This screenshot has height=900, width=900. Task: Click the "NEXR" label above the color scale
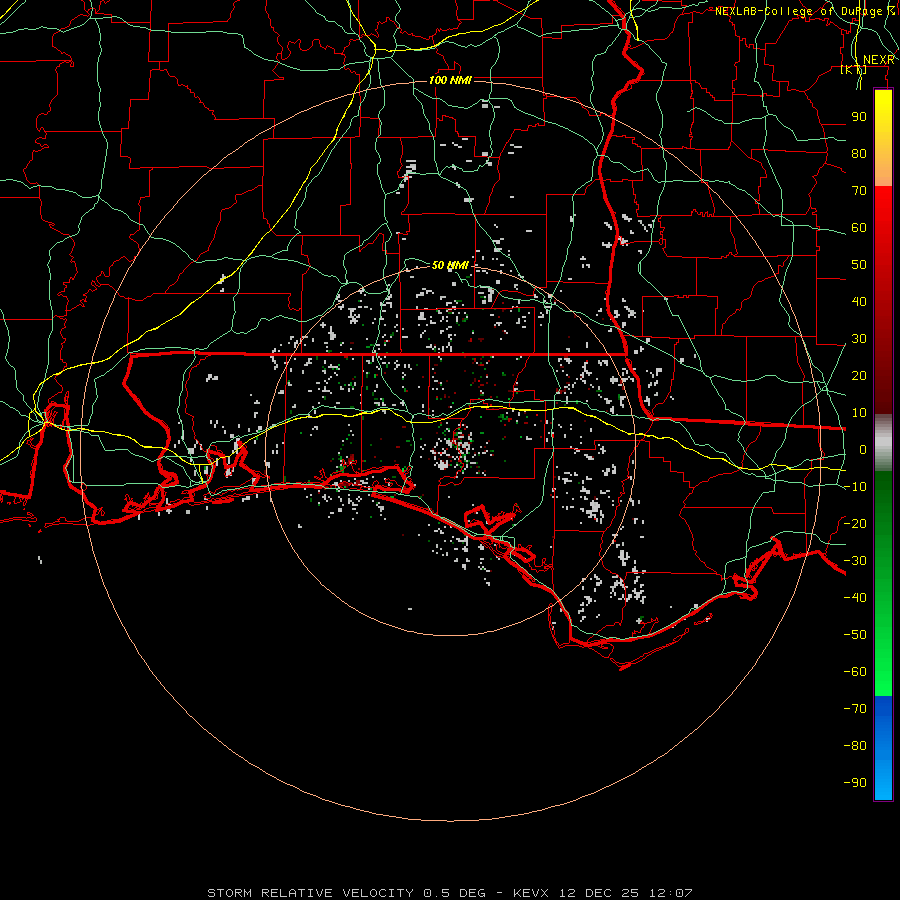point(878,60)
